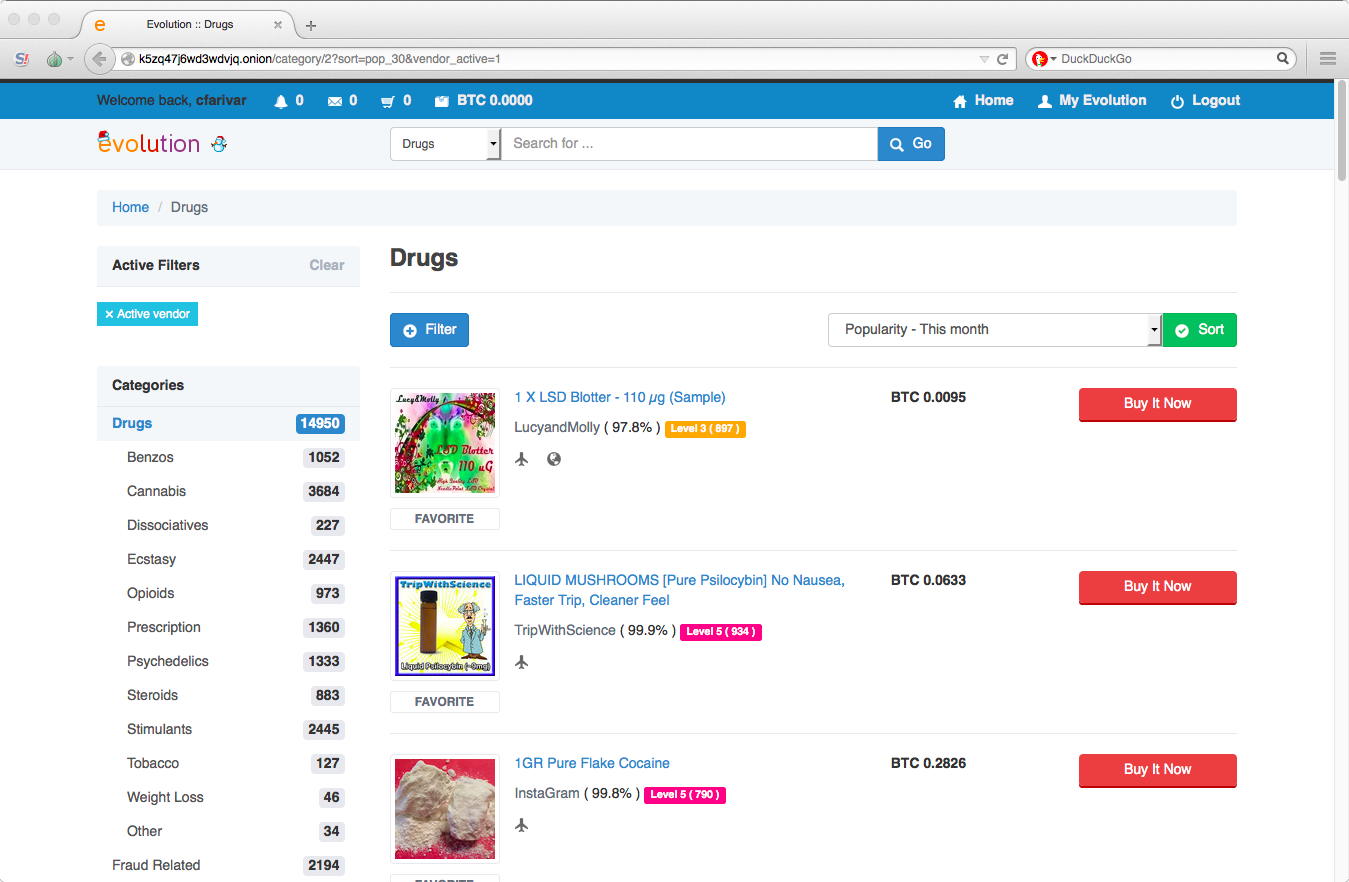The image size is (1349, 882).
Task: Open the browser hamburger menu
Action: (x=1328, y=59)
